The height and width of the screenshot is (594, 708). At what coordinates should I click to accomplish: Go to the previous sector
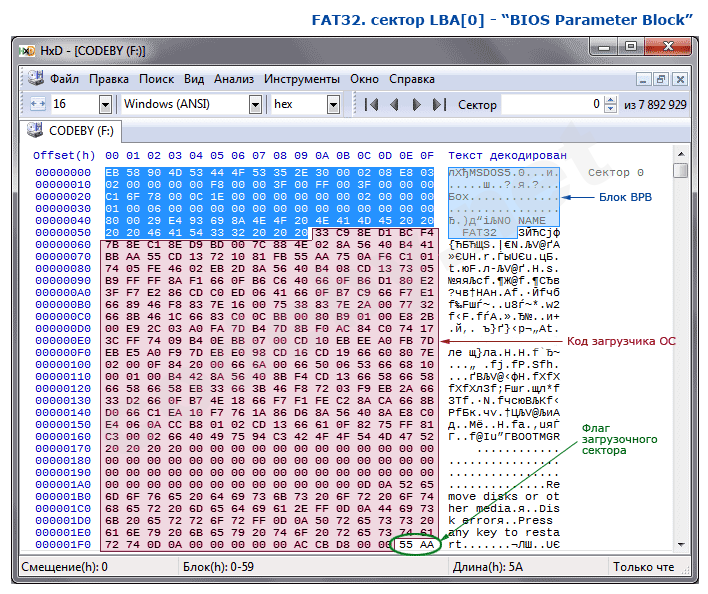393,104
